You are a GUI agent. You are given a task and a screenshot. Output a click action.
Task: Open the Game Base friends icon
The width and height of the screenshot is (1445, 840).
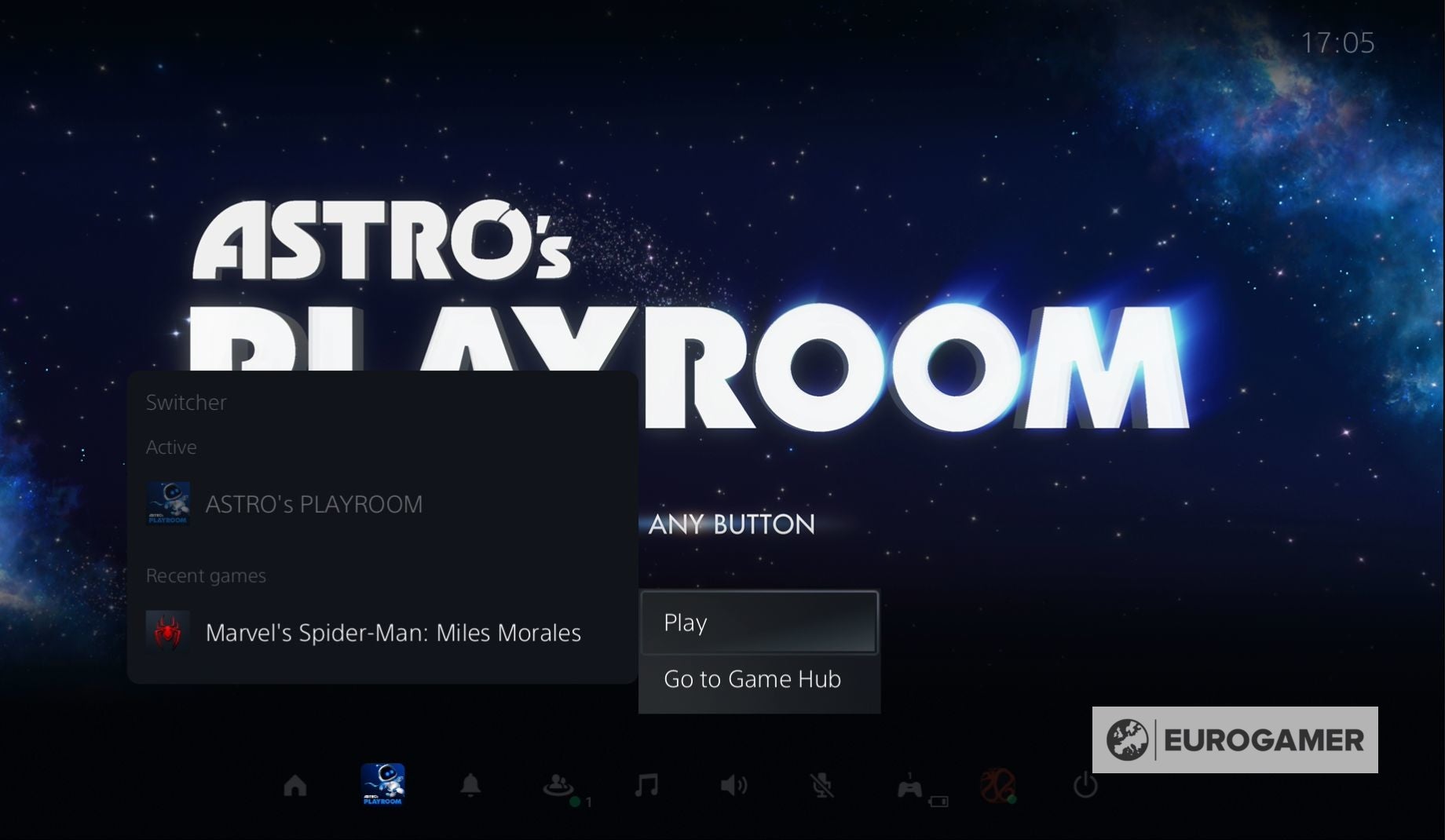tap(558, 785)
